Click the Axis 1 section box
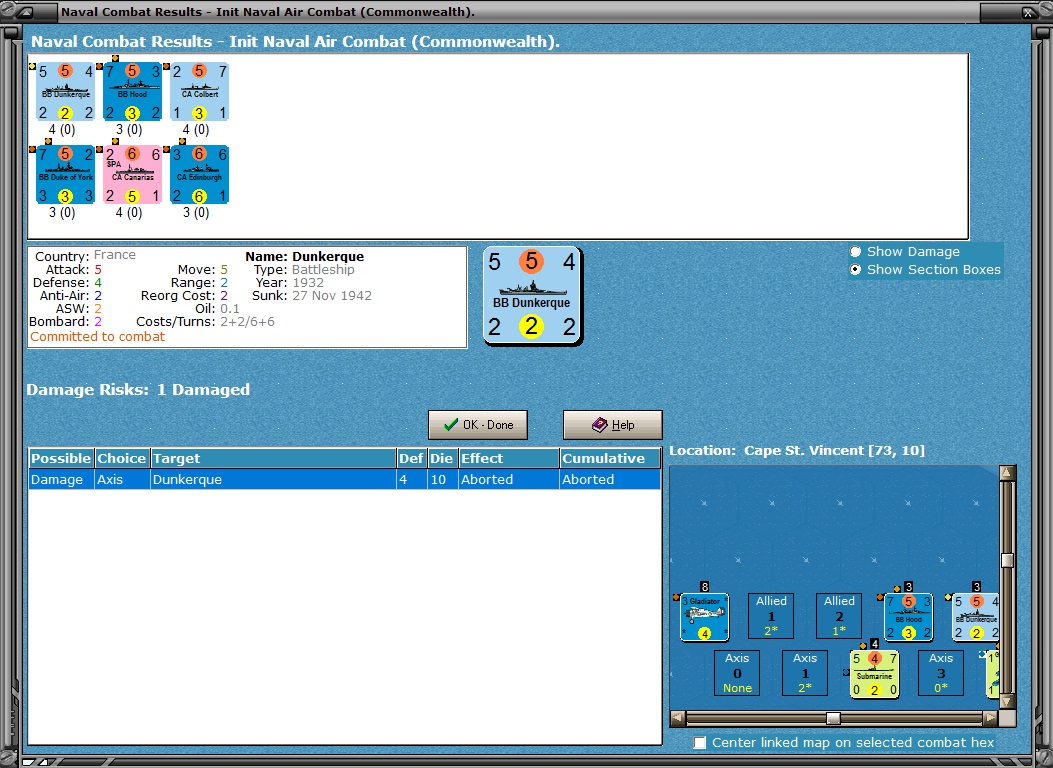Screen dimensions: 1053x768 click(x=805, y=673)
